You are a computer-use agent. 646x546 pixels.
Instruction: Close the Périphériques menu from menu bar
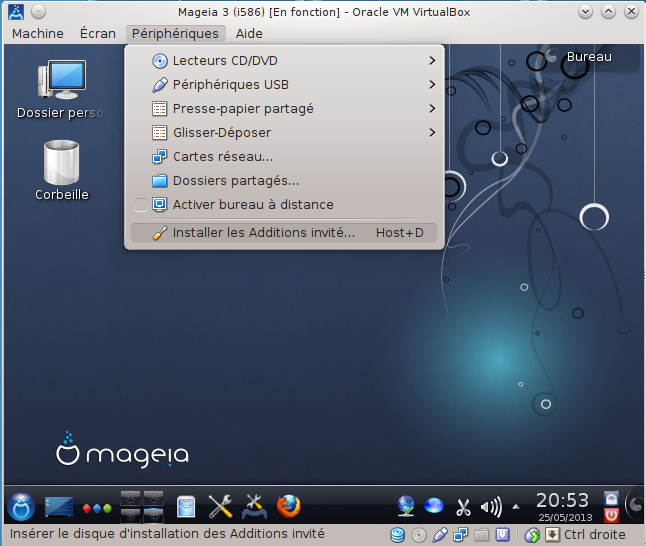pyautogui.click(x=176, y=33)
